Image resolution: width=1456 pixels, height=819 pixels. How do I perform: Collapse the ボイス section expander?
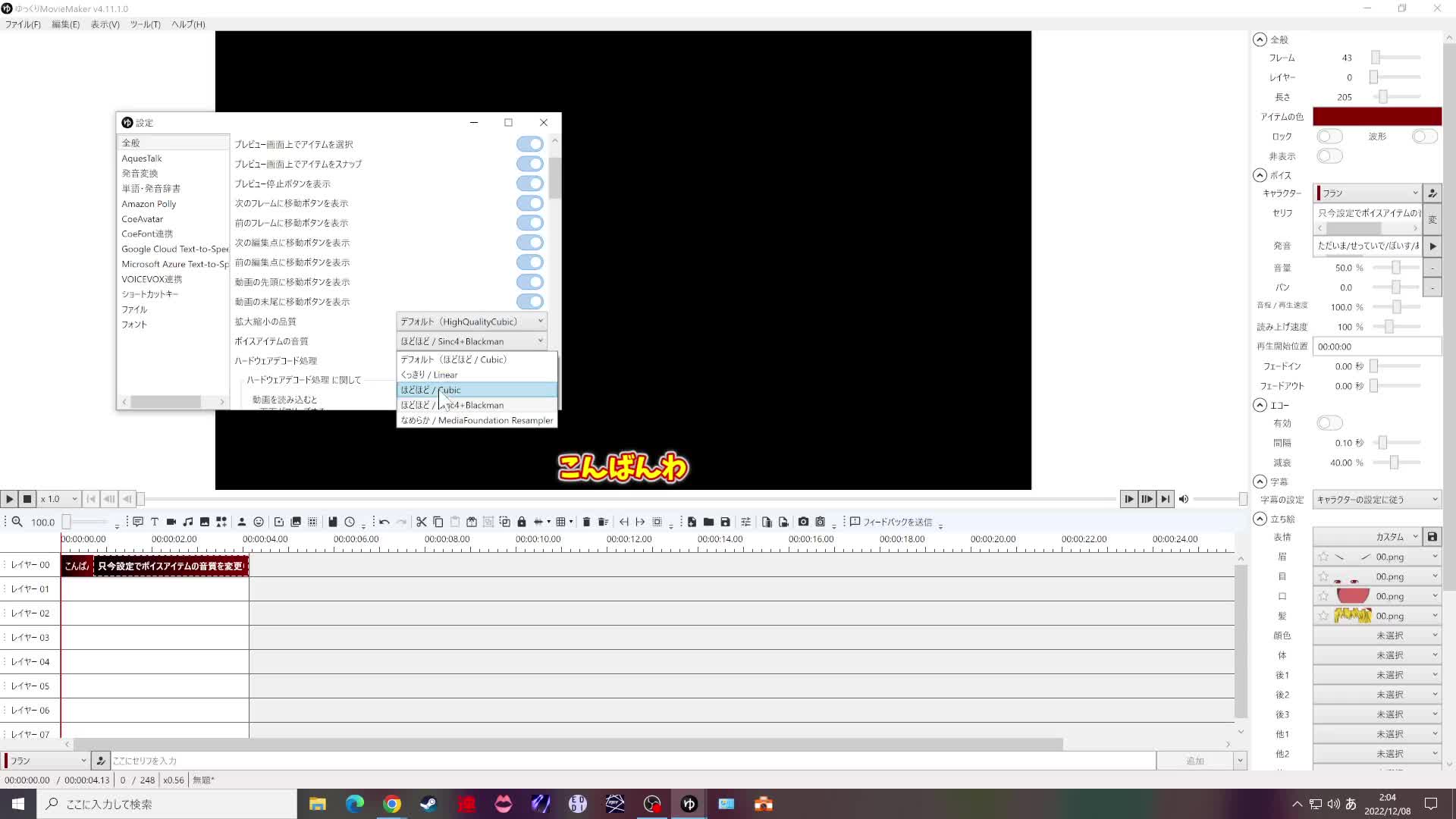click(x=1260, y=175)
